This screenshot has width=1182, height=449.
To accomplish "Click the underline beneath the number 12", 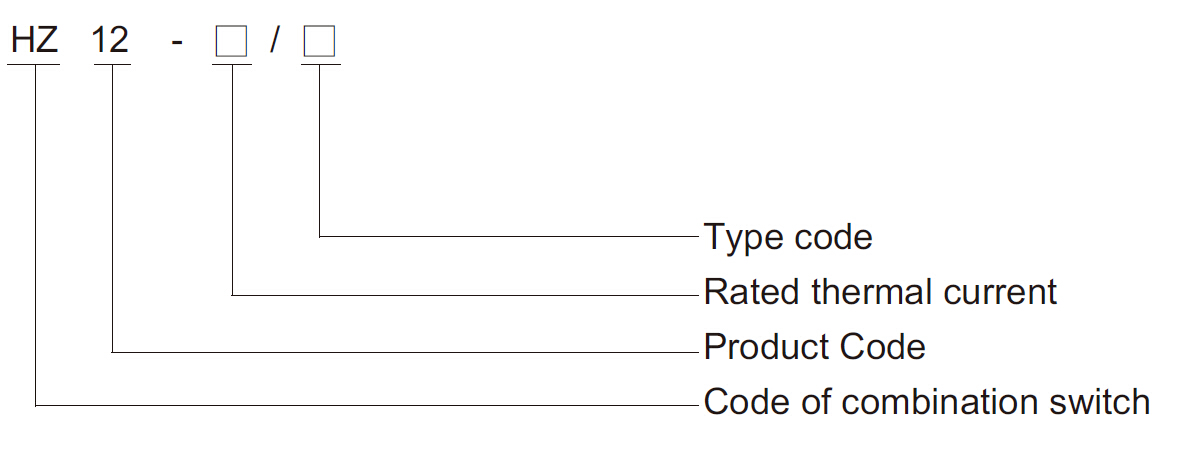I will 112,65.
